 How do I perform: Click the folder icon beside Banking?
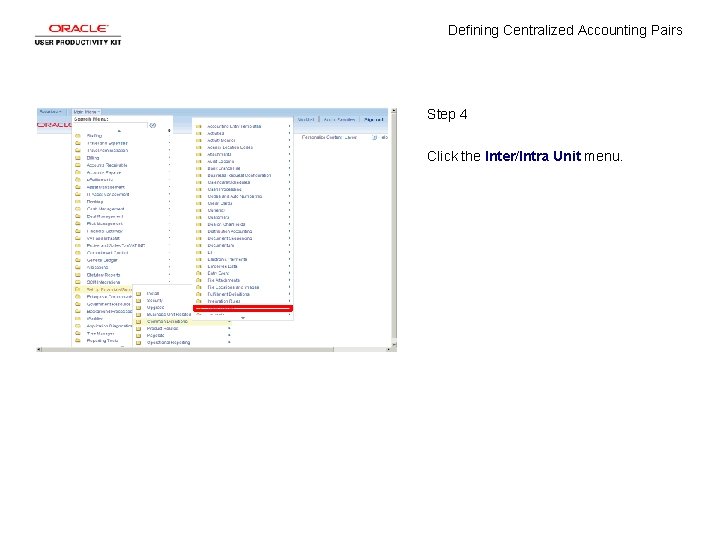(78, 202)
